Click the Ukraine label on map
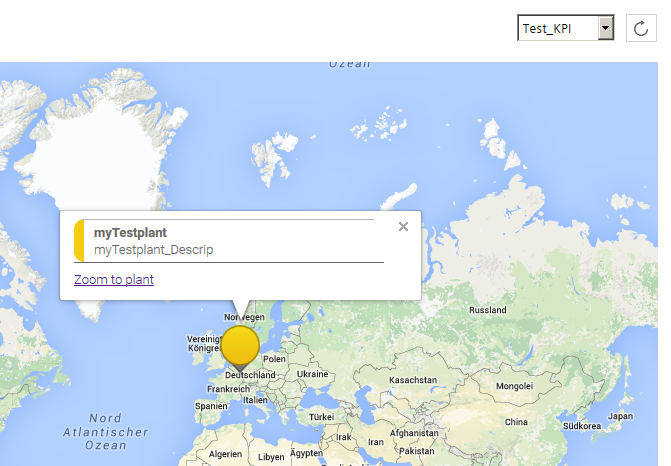This screenshot has height=466, width=671. pyautogui.click(x=312, y=374)
